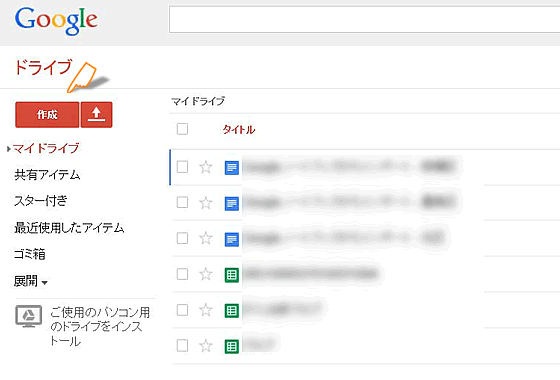Star the third document row

pos(206,238)
